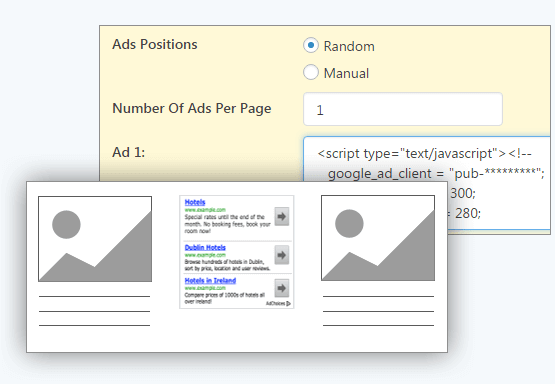Click the Ads Positions label
This screenshot has height=384, width=555.
[x=155, y=45]
